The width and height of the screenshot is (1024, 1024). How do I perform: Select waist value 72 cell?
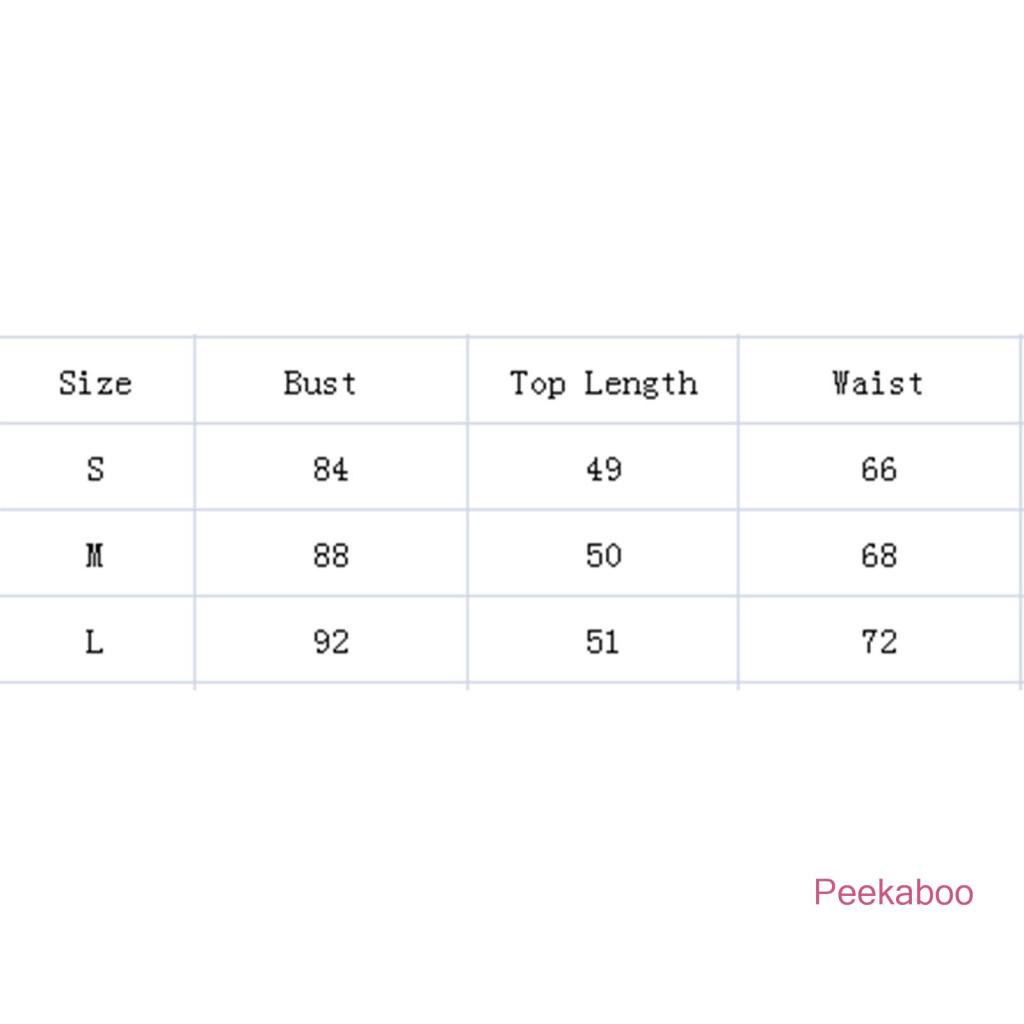[x=878, y=641]
